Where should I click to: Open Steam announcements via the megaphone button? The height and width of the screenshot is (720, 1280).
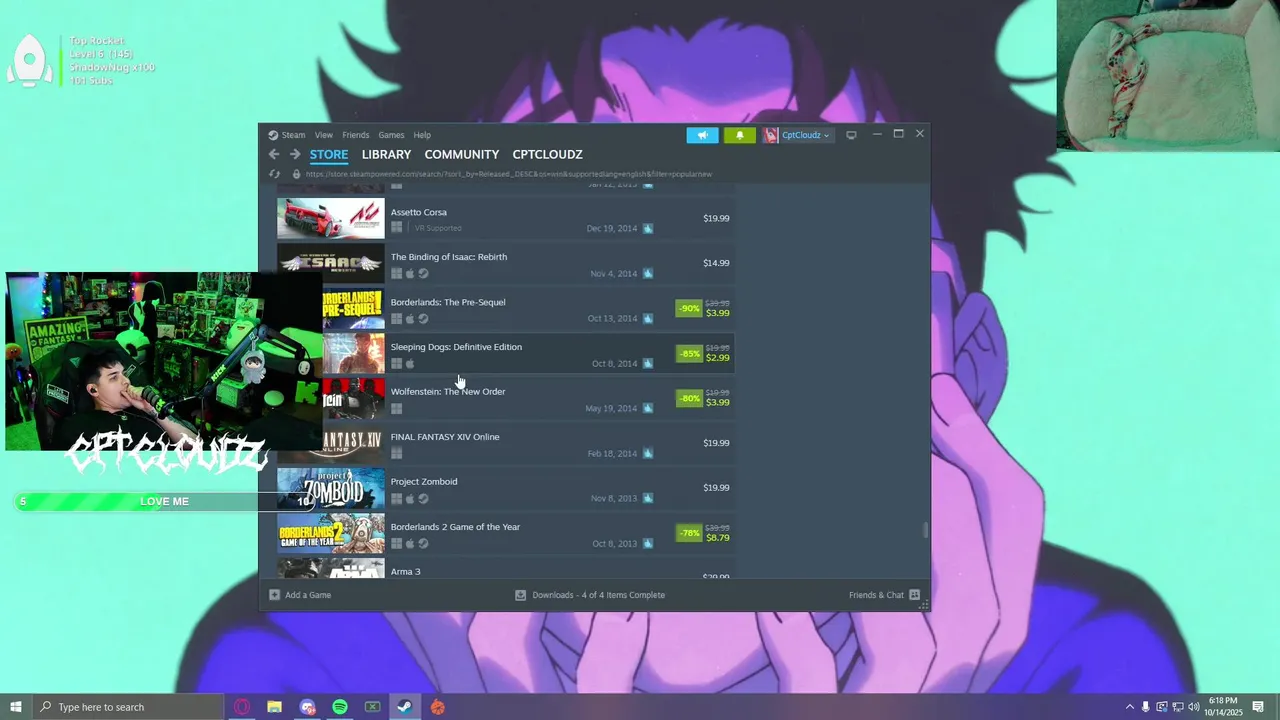pyautogui.click(x=702, y=135)
